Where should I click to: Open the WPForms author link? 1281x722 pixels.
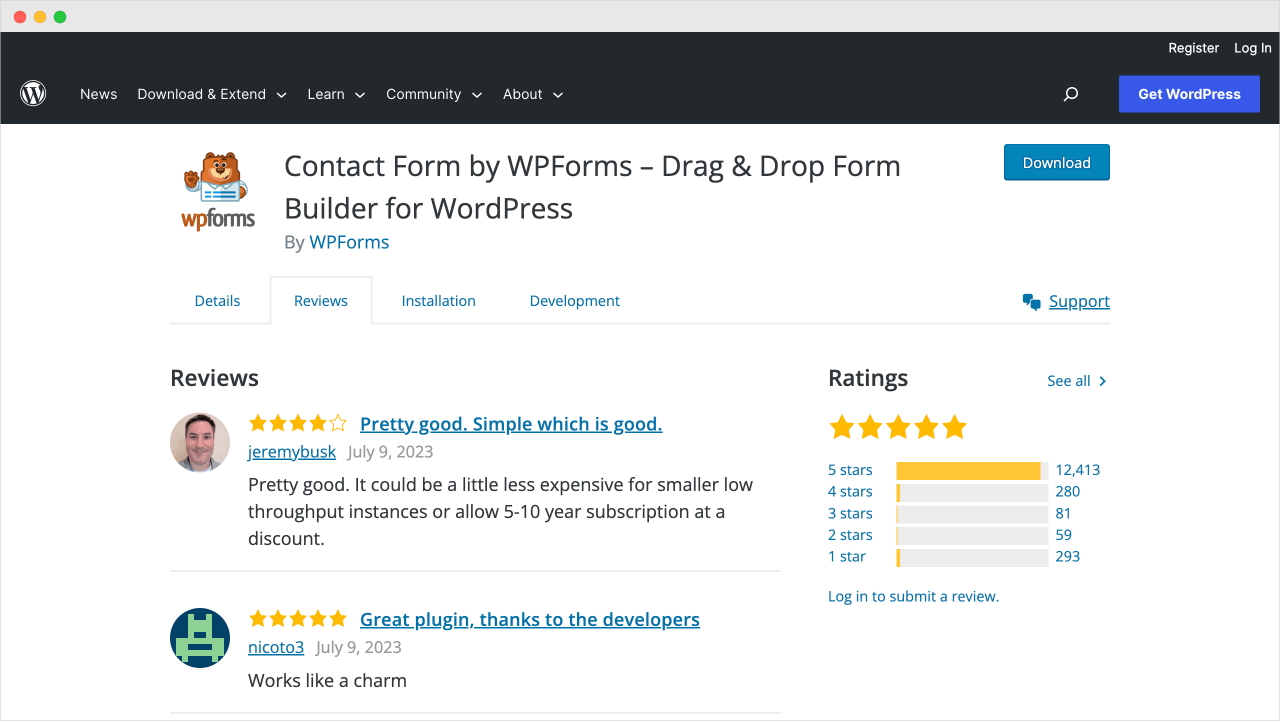coord(349,242)
